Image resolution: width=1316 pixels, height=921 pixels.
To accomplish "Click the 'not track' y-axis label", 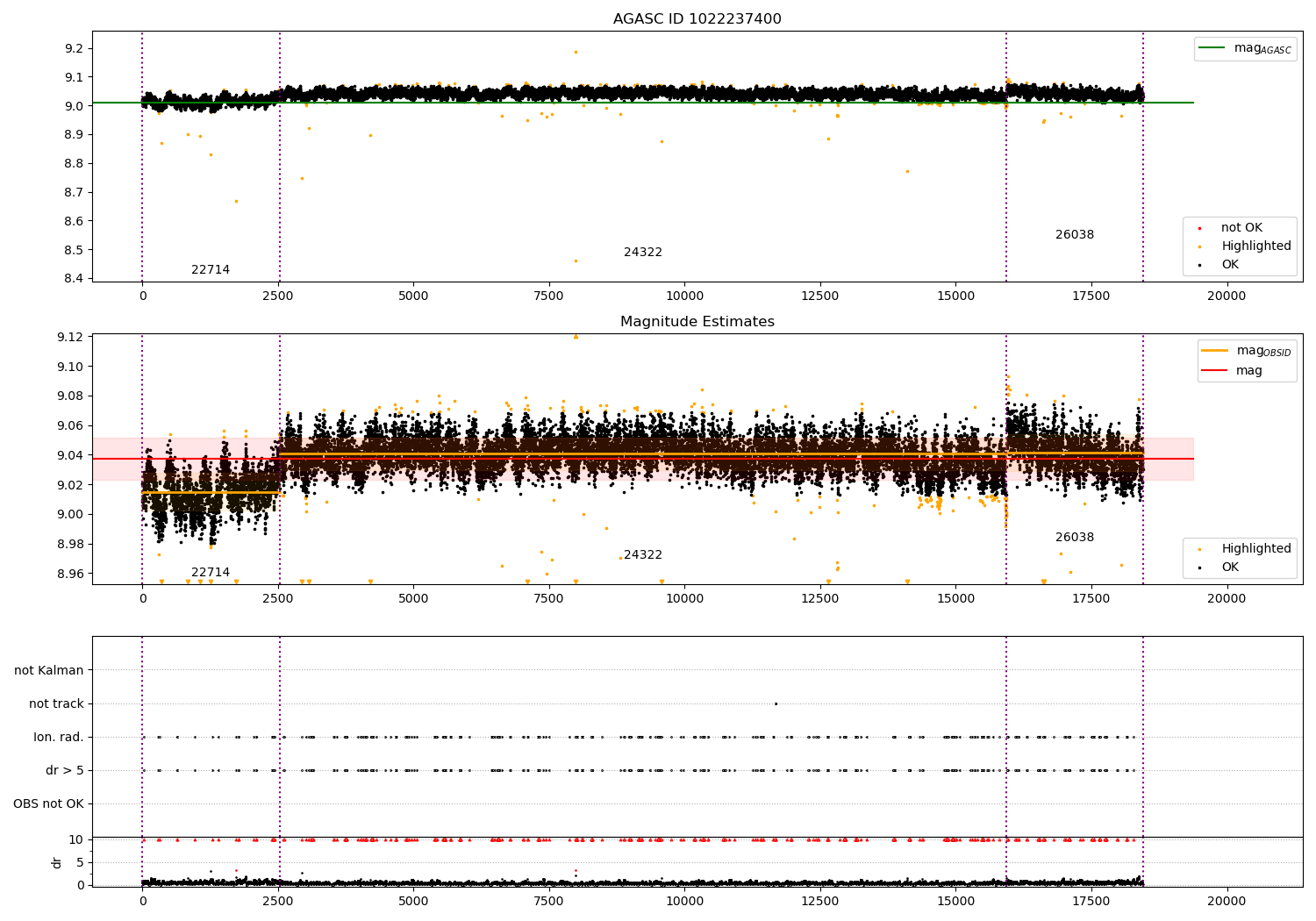I will coord(56,704).
